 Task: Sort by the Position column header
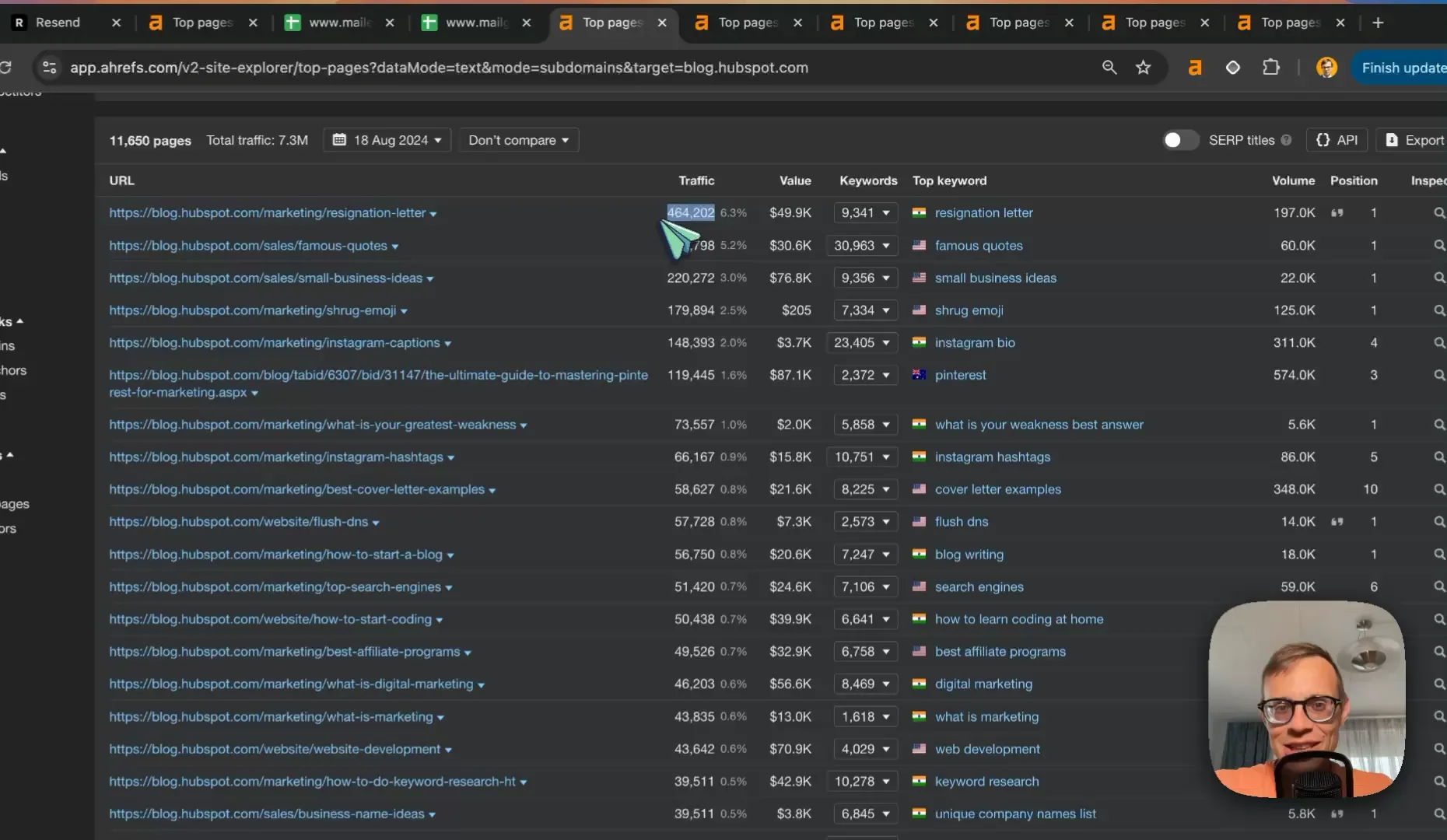1354,180
